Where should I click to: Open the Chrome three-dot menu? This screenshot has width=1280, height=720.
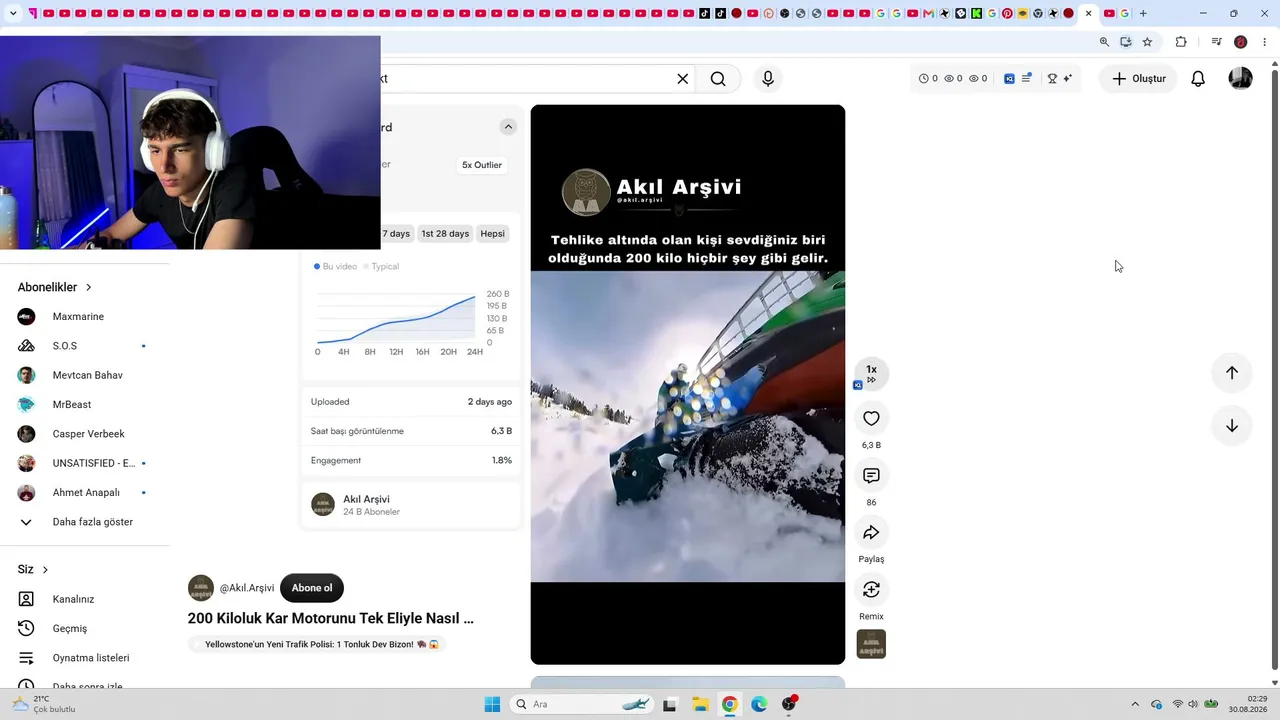pos(1265,42)
